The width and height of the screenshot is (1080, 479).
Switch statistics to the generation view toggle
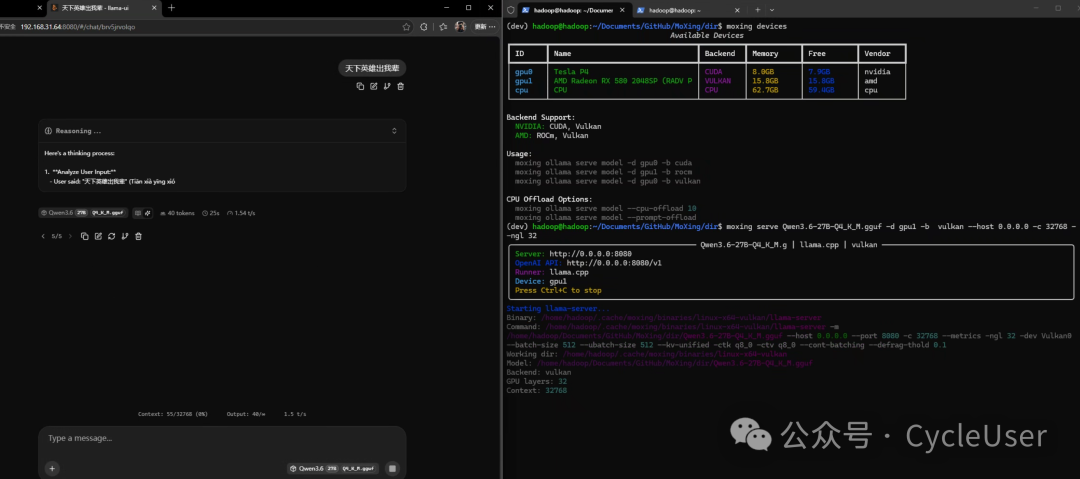tap(147, 213)
